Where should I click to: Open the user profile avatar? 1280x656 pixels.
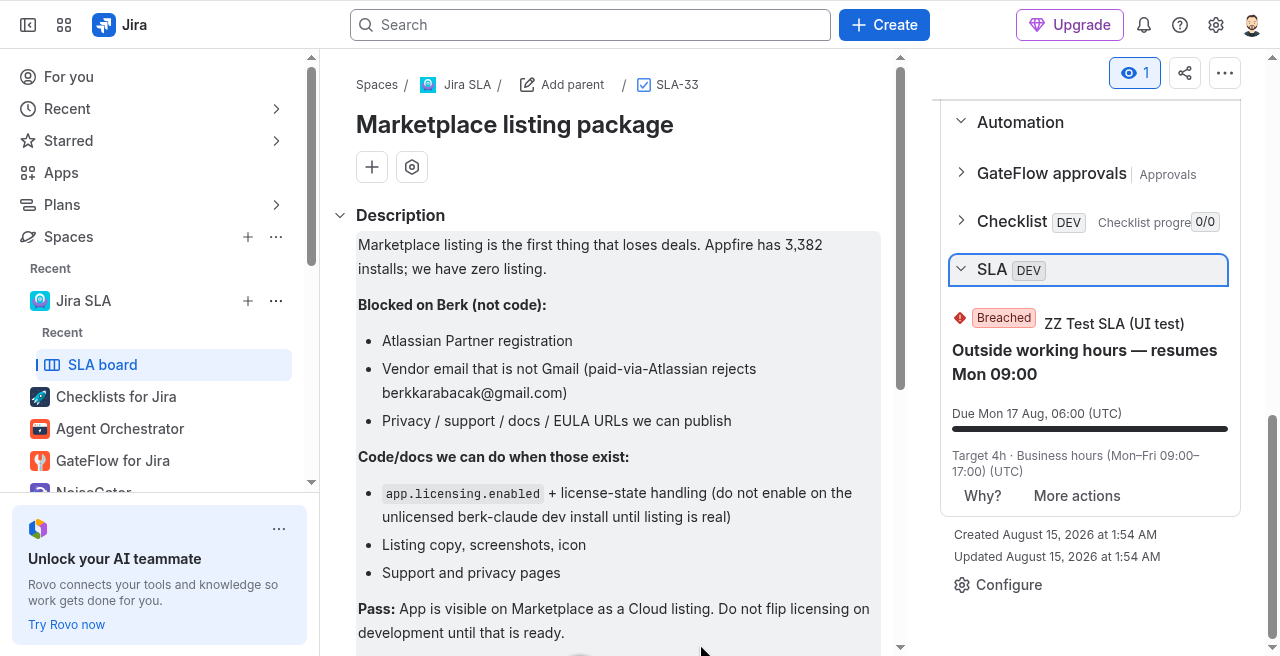(1252, 25)
